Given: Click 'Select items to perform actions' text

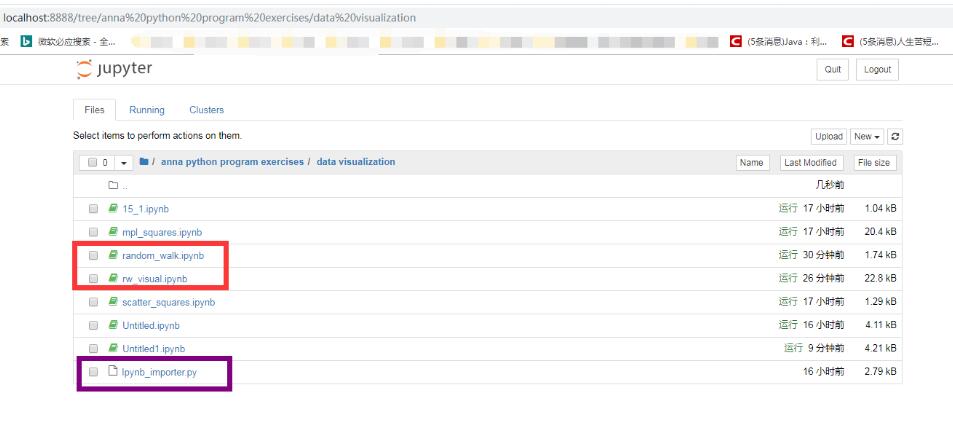Looking at the screenshot, I should tap(157, 135).
